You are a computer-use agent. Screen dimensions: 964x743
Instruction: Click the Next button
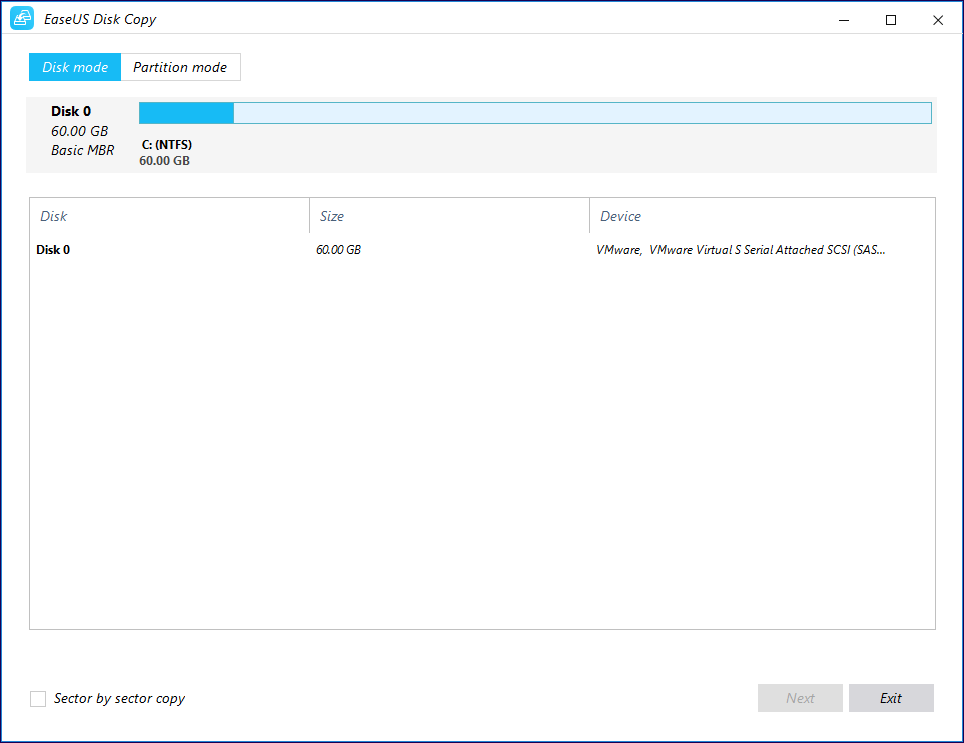point(800,698)
